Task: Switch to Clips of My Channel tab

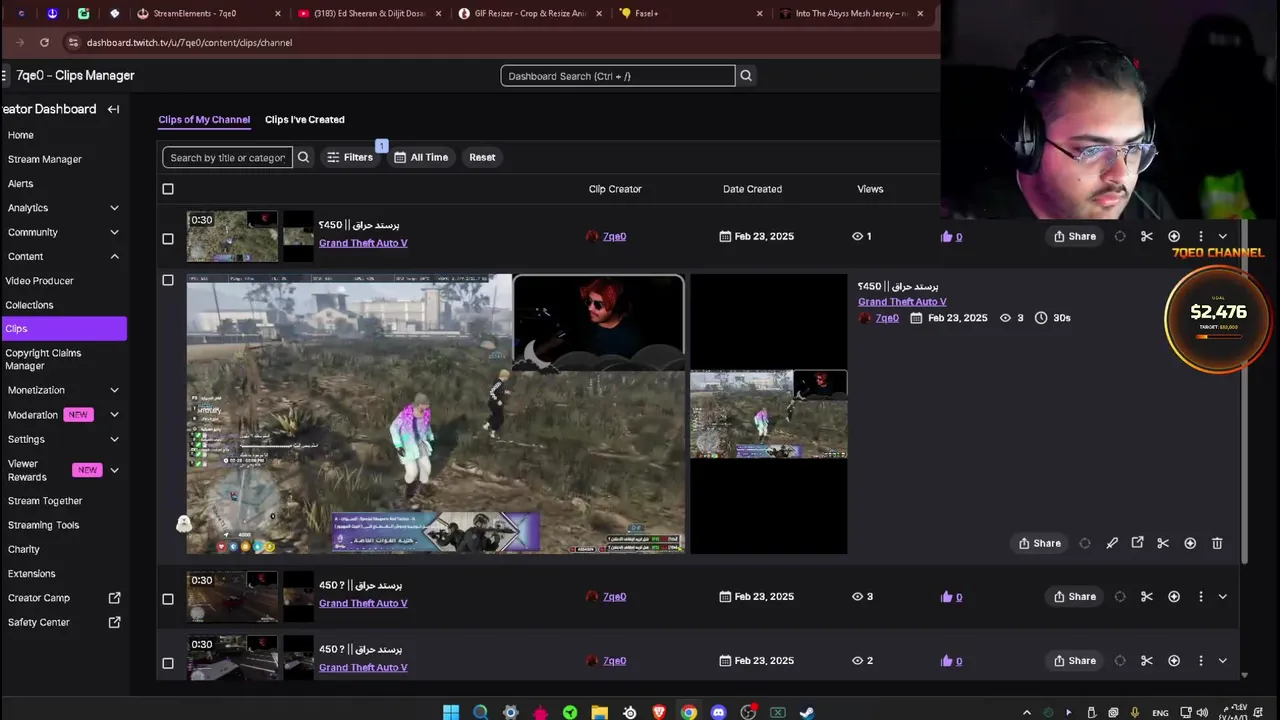Action: [x=204, y=119]
